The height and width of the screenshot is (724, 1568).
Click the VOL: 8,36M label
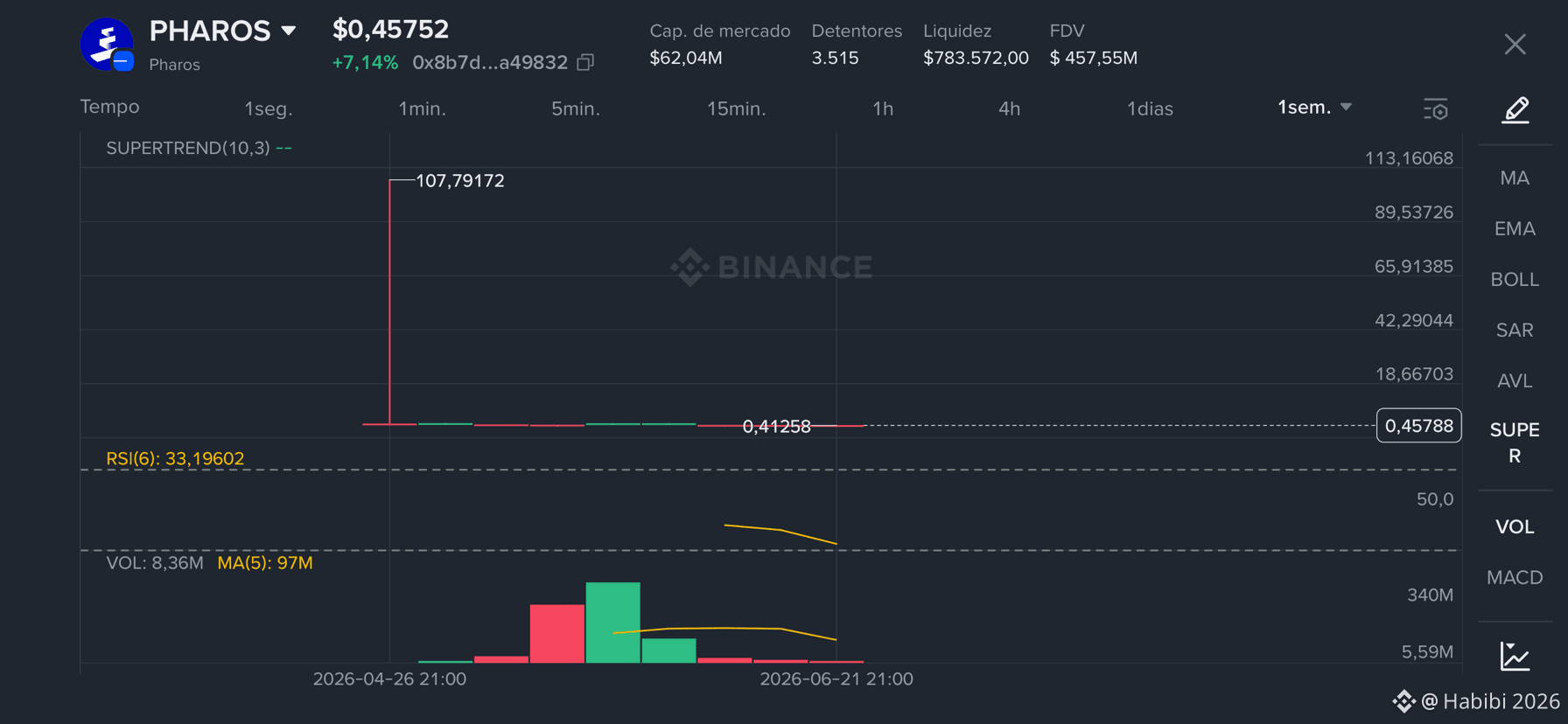155,563
